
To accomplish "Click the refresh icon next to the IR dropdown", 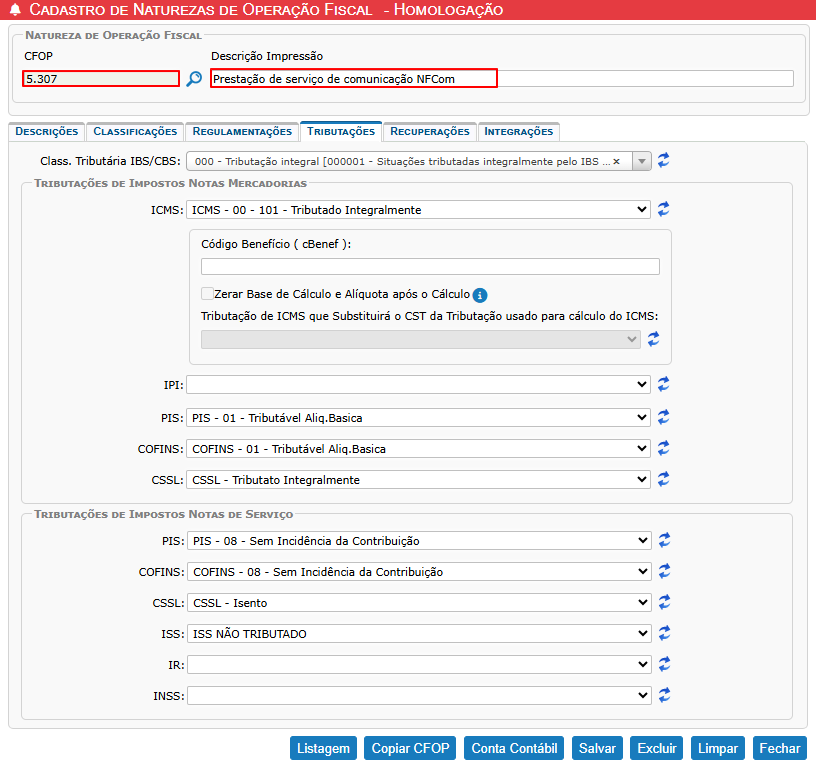I will [x=664, y=664].
